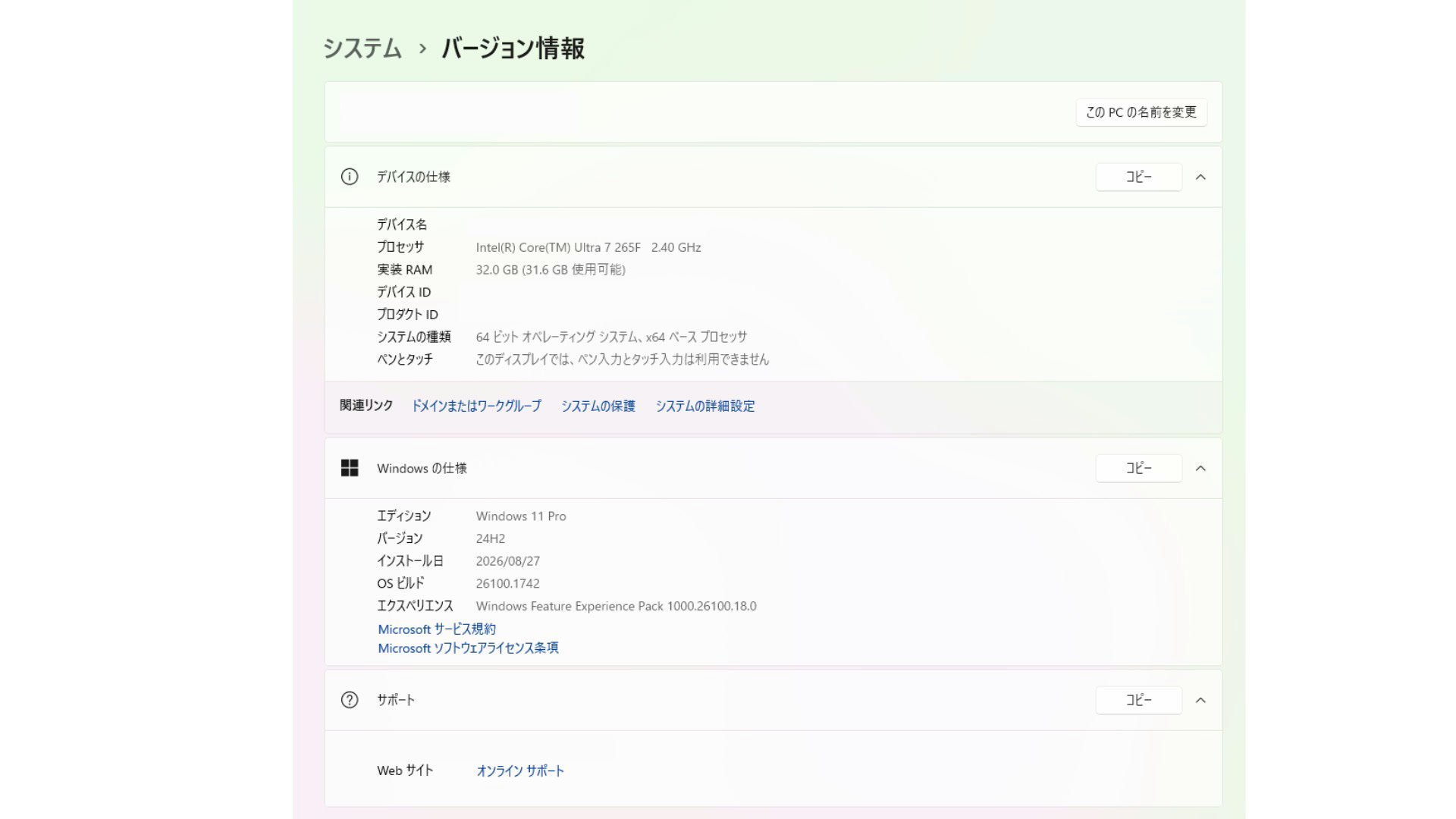Open システムの詳細設定 link
The height and width of the screenshot is (819, 1456).
pyautogui.click(x=705, y=406)
